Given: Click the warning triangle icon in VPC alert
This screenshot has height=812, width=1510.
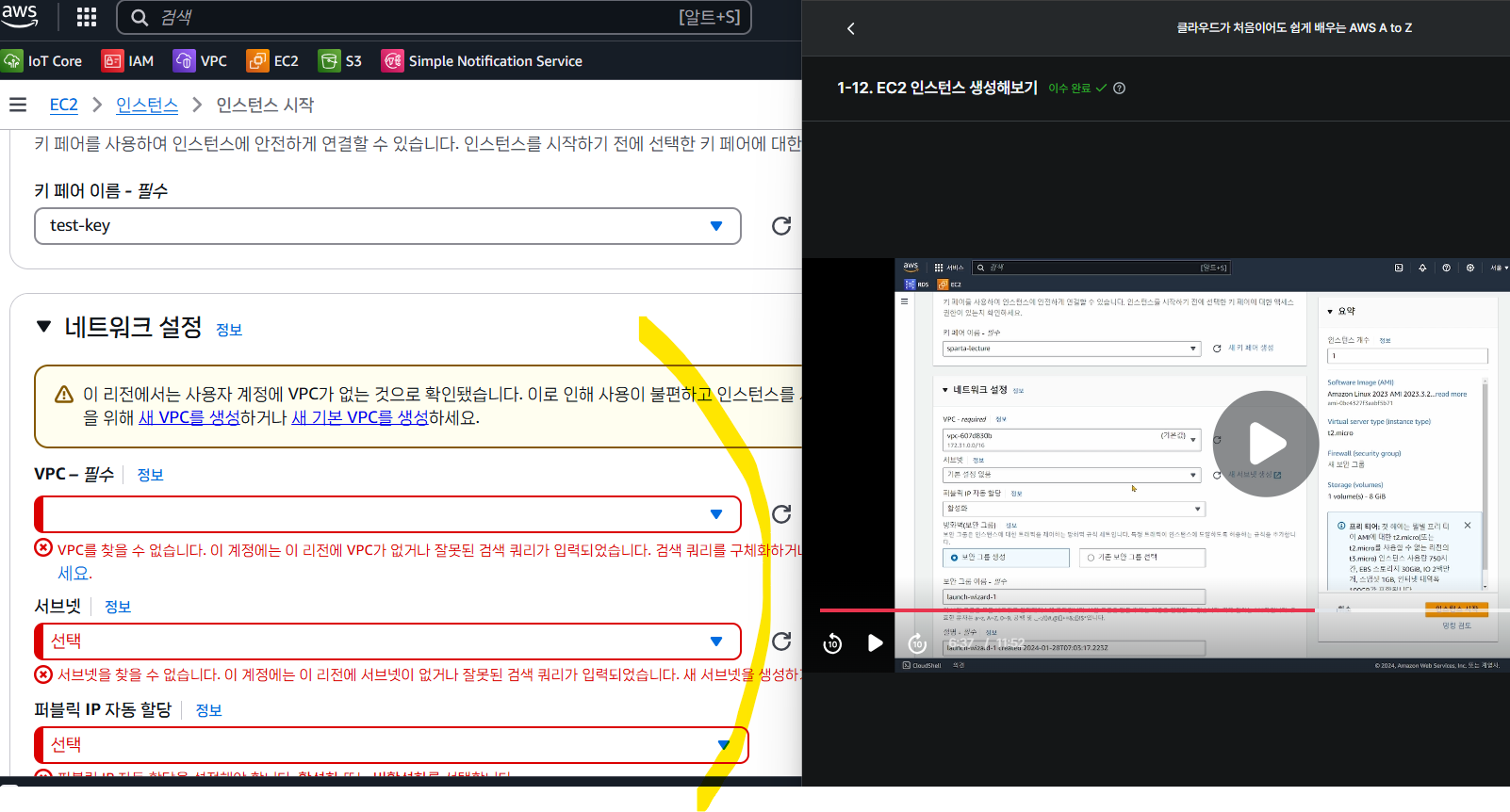Looking at the screenshot, I should [x=64, y=395].
